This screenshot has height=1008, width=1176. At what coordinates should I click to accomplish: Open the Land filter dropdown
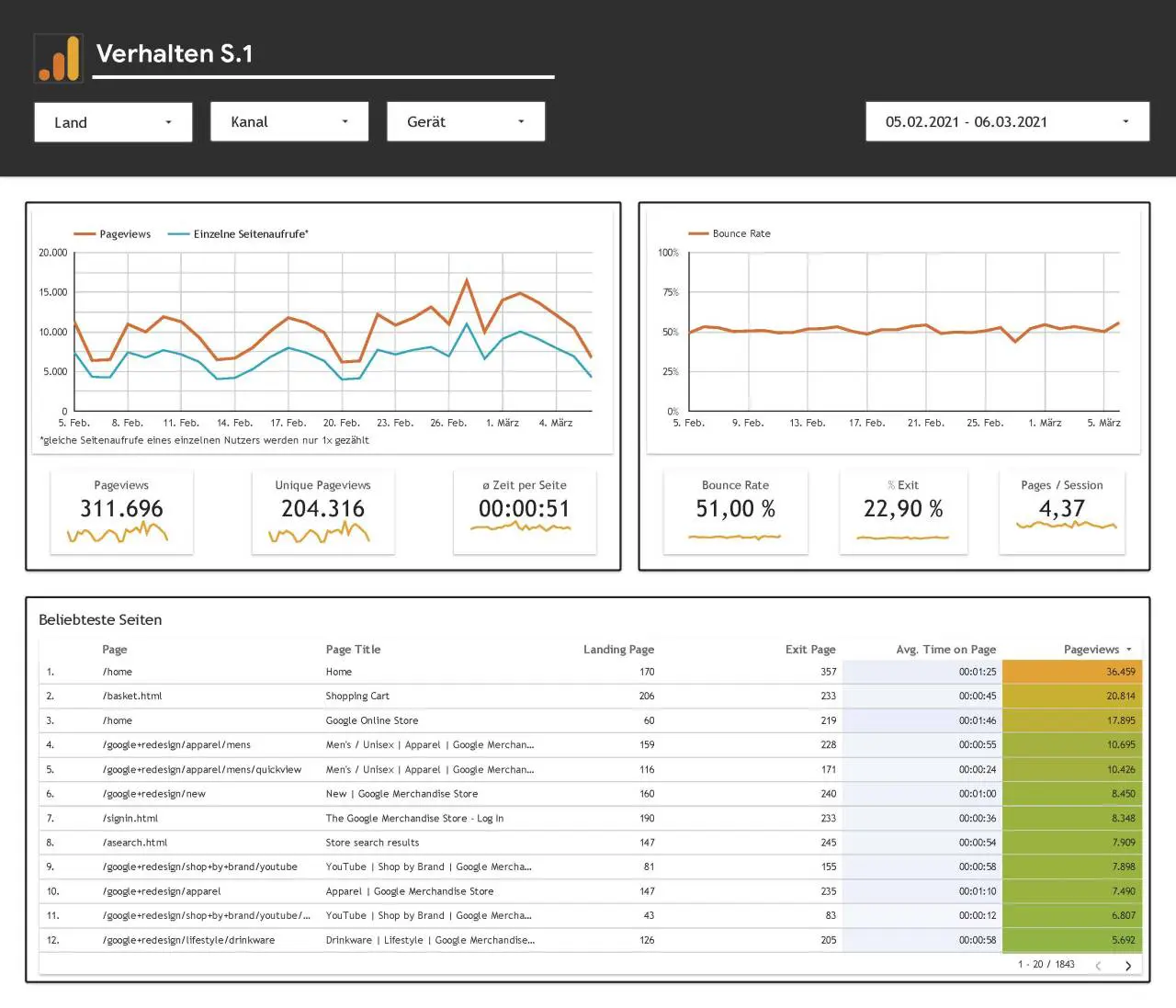click(x=113, y=122)
